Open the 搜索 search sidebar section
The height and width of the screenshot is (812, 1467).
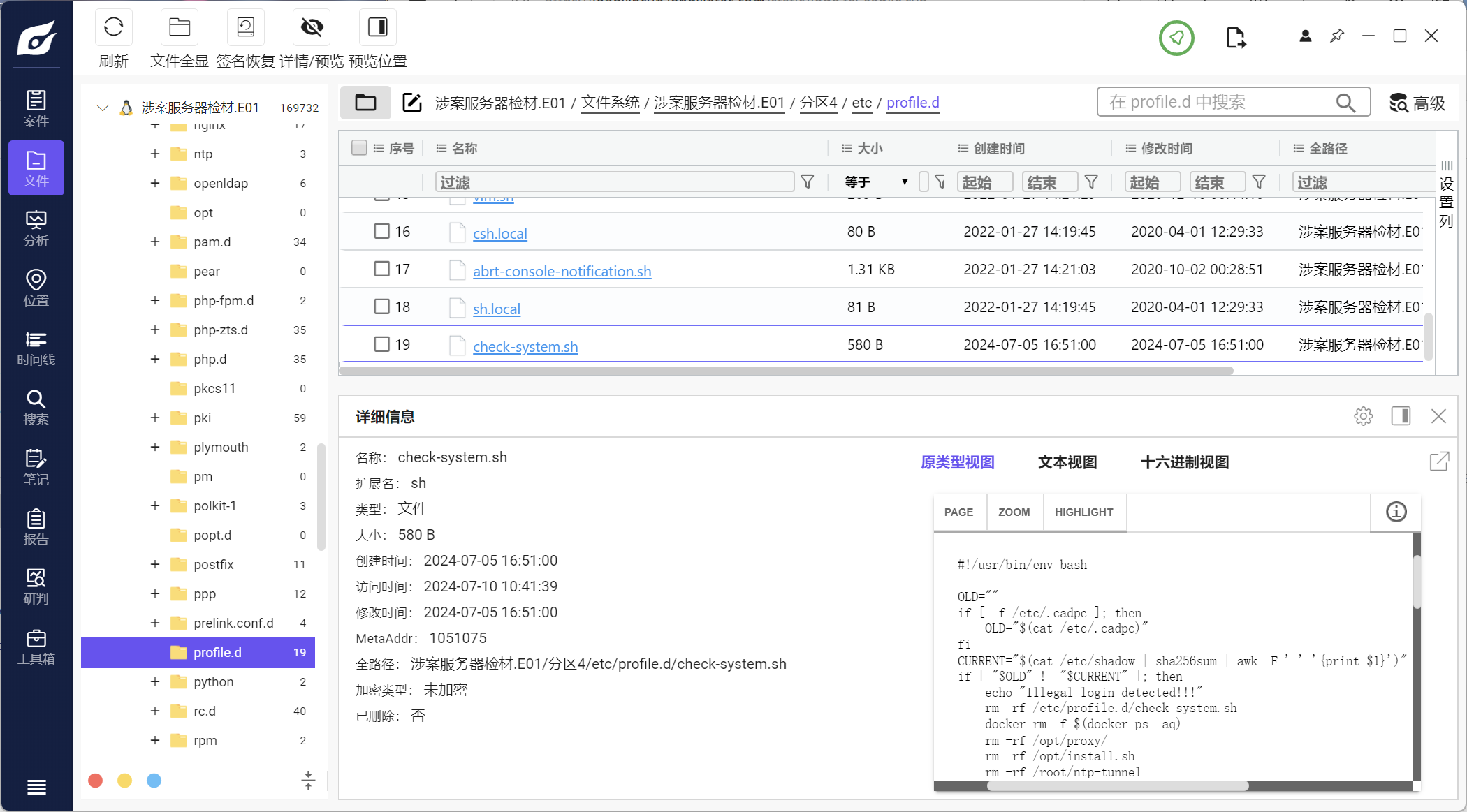tap(36, 407)
